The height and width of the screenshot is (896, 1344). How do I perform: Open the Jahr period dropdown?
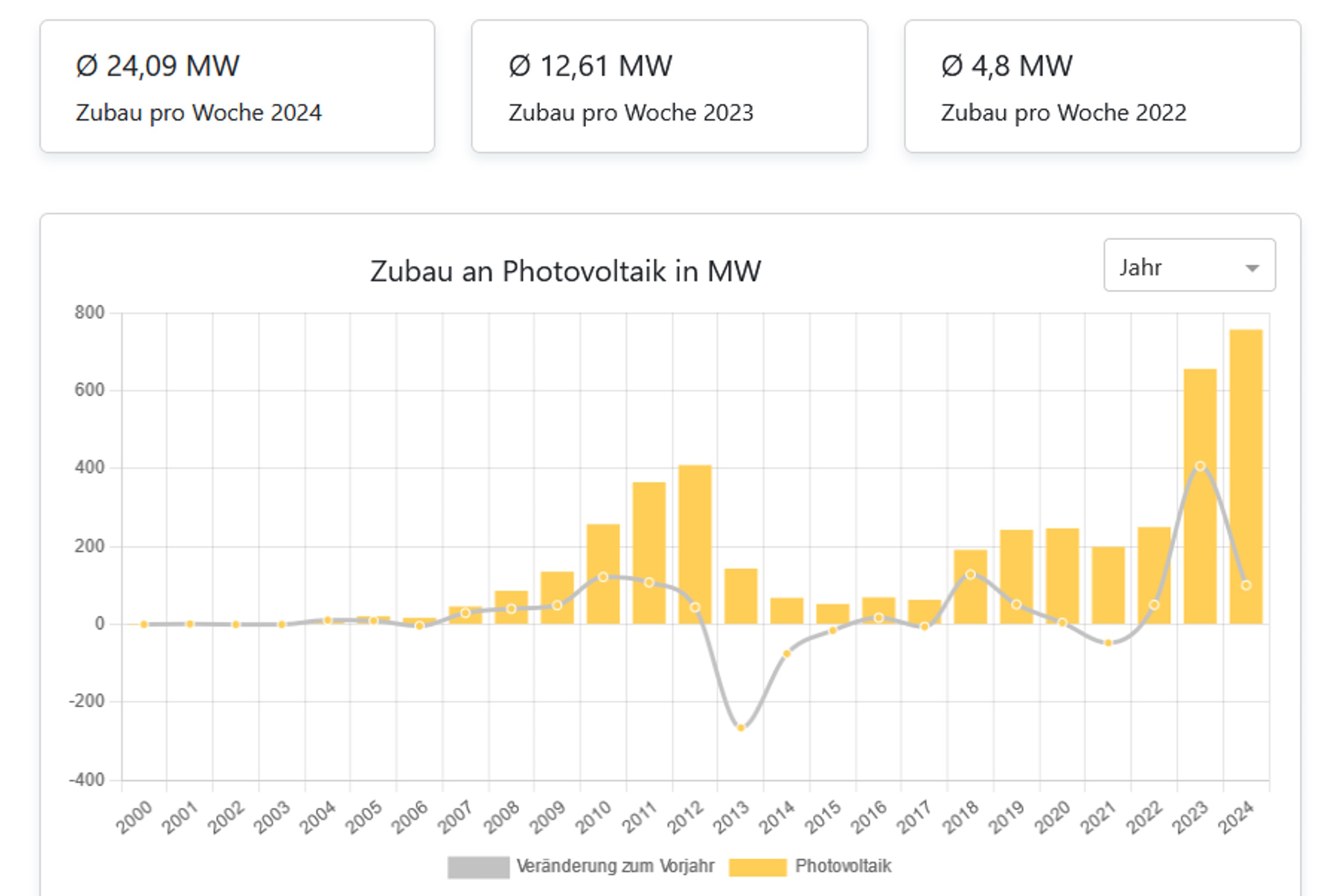tap(1189, 266)
